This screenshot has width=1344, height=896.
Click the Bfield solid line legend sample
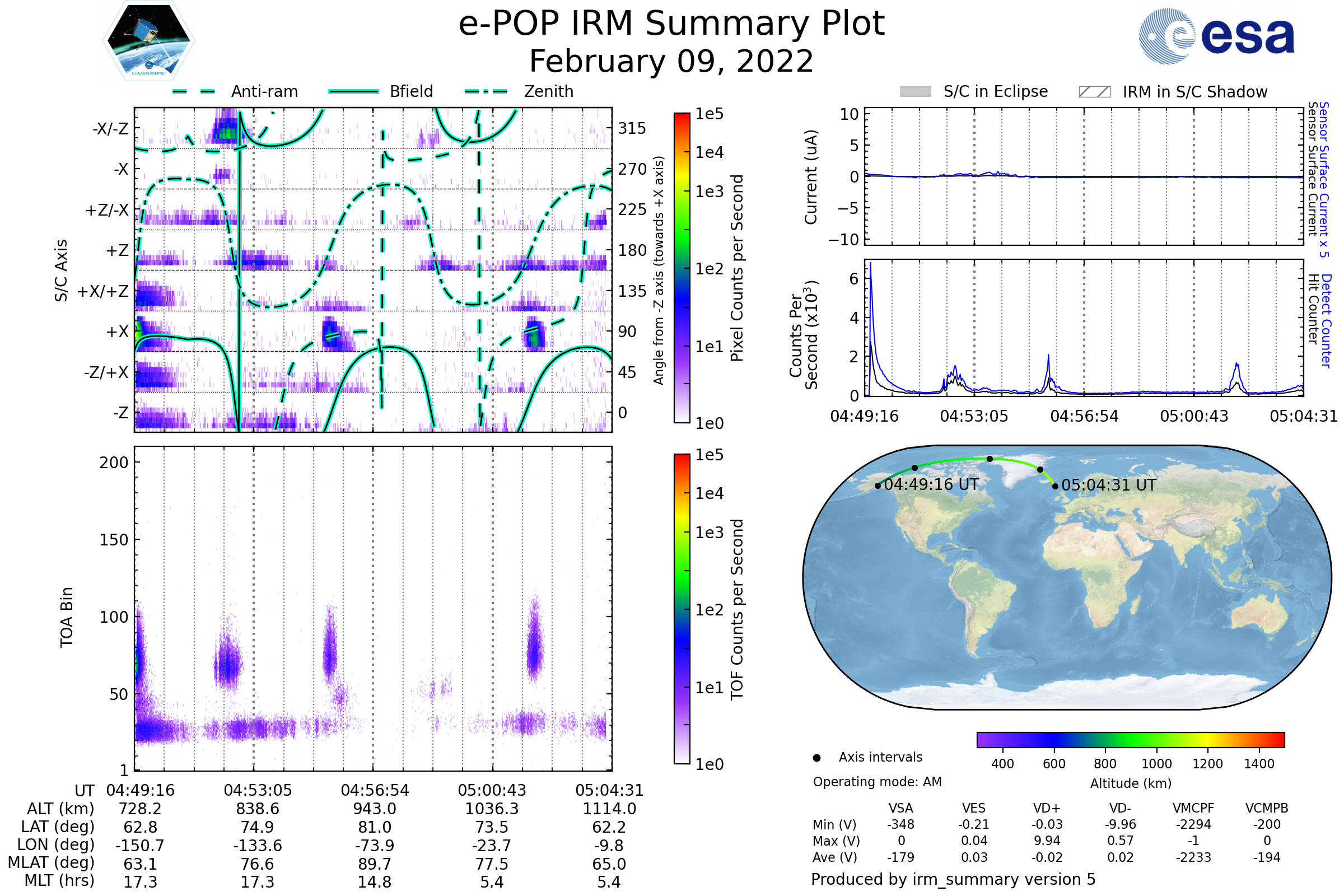coord(354,91)
